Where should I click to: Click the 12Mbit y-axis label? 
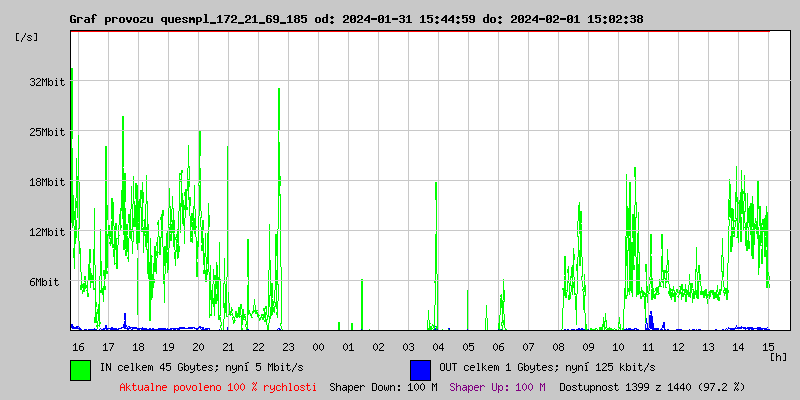47,232
